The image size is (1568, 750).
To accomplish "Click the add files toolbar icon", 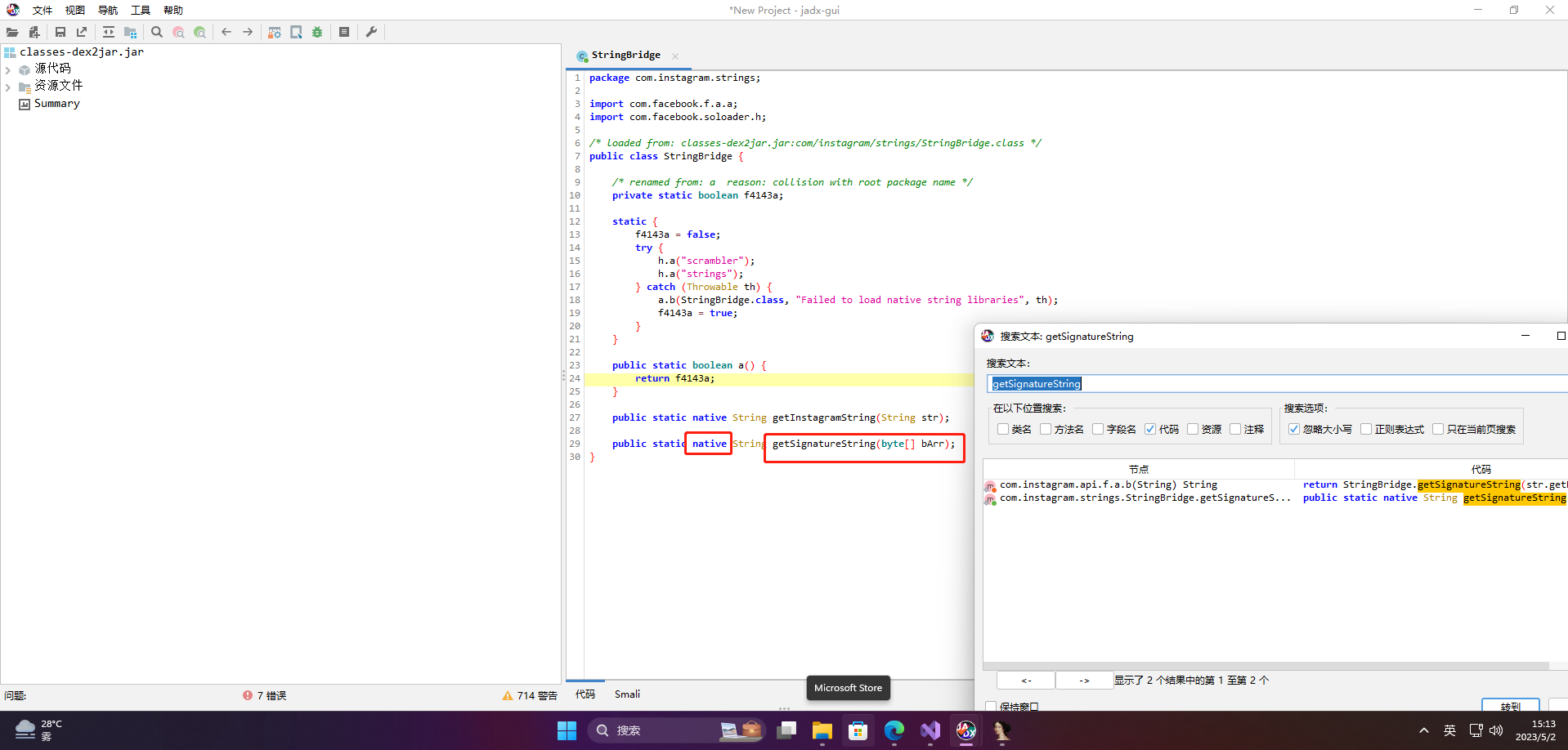I will coord(34,32).
